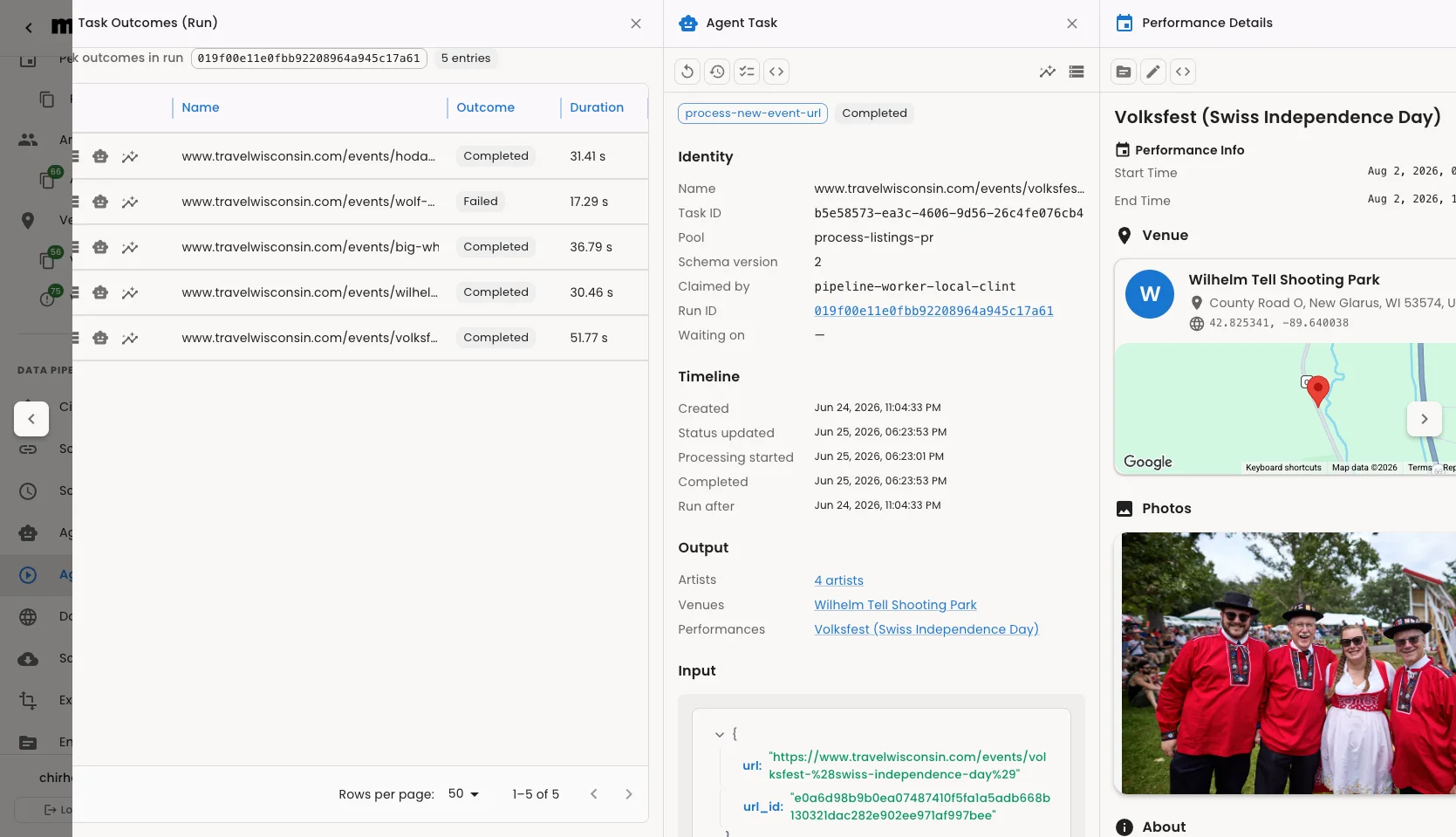
Task: Click the chart icon in the volksf... row
Action: tap(130, 338)
